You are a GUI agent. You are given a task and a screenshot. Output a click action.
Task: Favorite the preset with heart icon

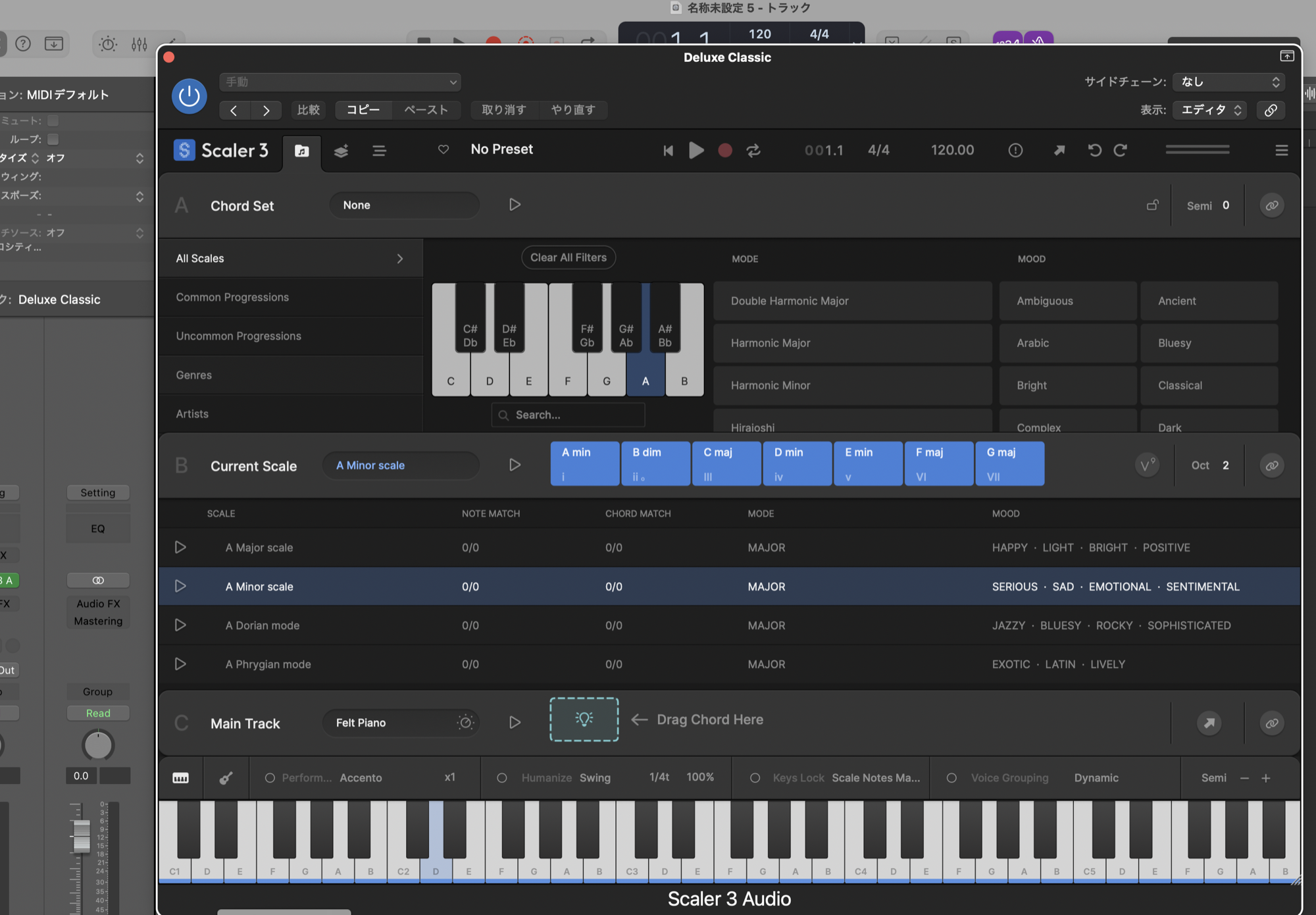[x=443, y=149]
